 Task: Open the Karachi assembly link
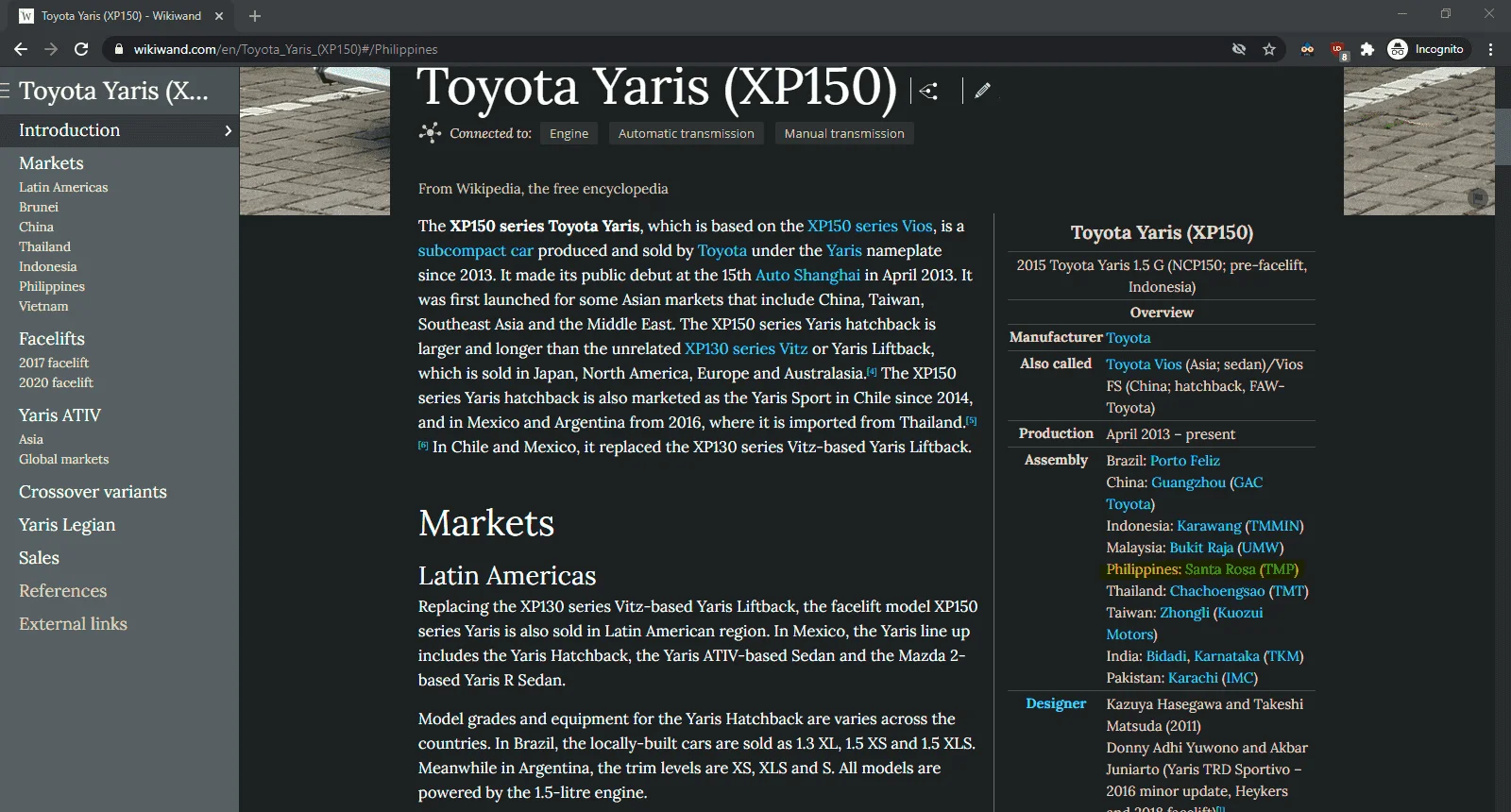click(1193, 678)
